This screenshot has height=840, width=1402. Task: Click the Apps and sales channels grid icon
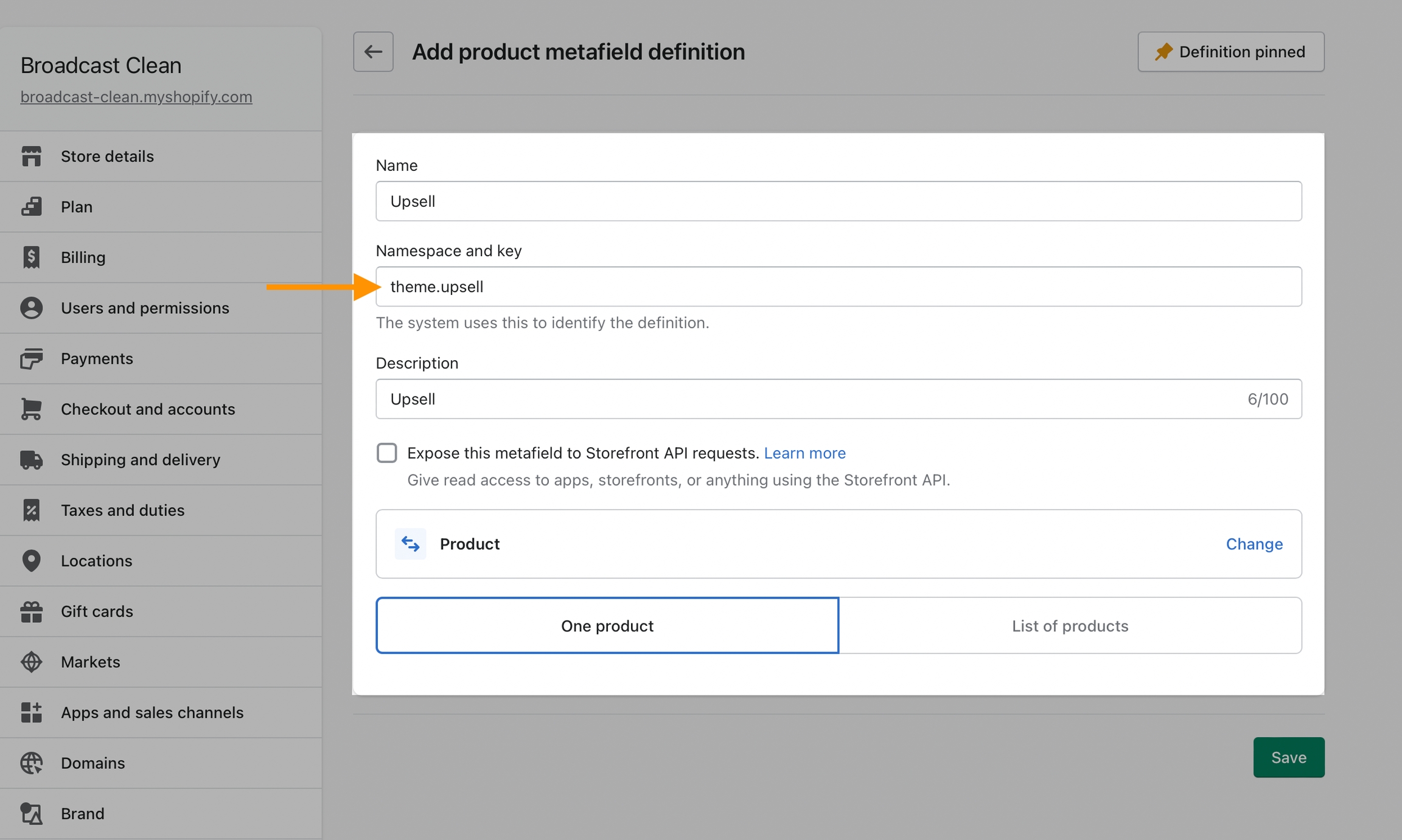[x=31, y=712]
